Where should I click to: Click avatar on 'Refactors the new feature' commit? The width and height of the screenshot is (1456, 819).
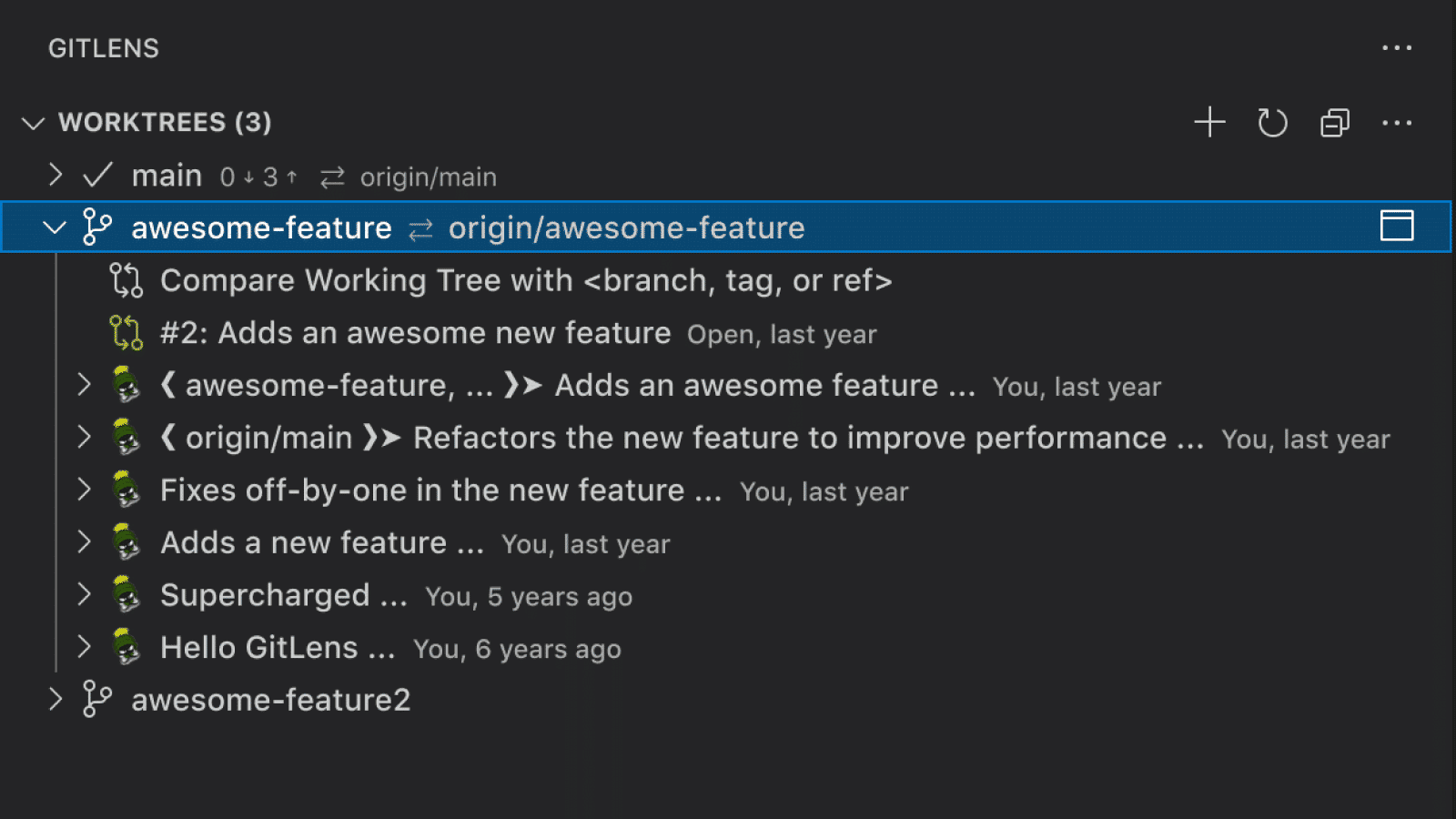coord(126,438)
